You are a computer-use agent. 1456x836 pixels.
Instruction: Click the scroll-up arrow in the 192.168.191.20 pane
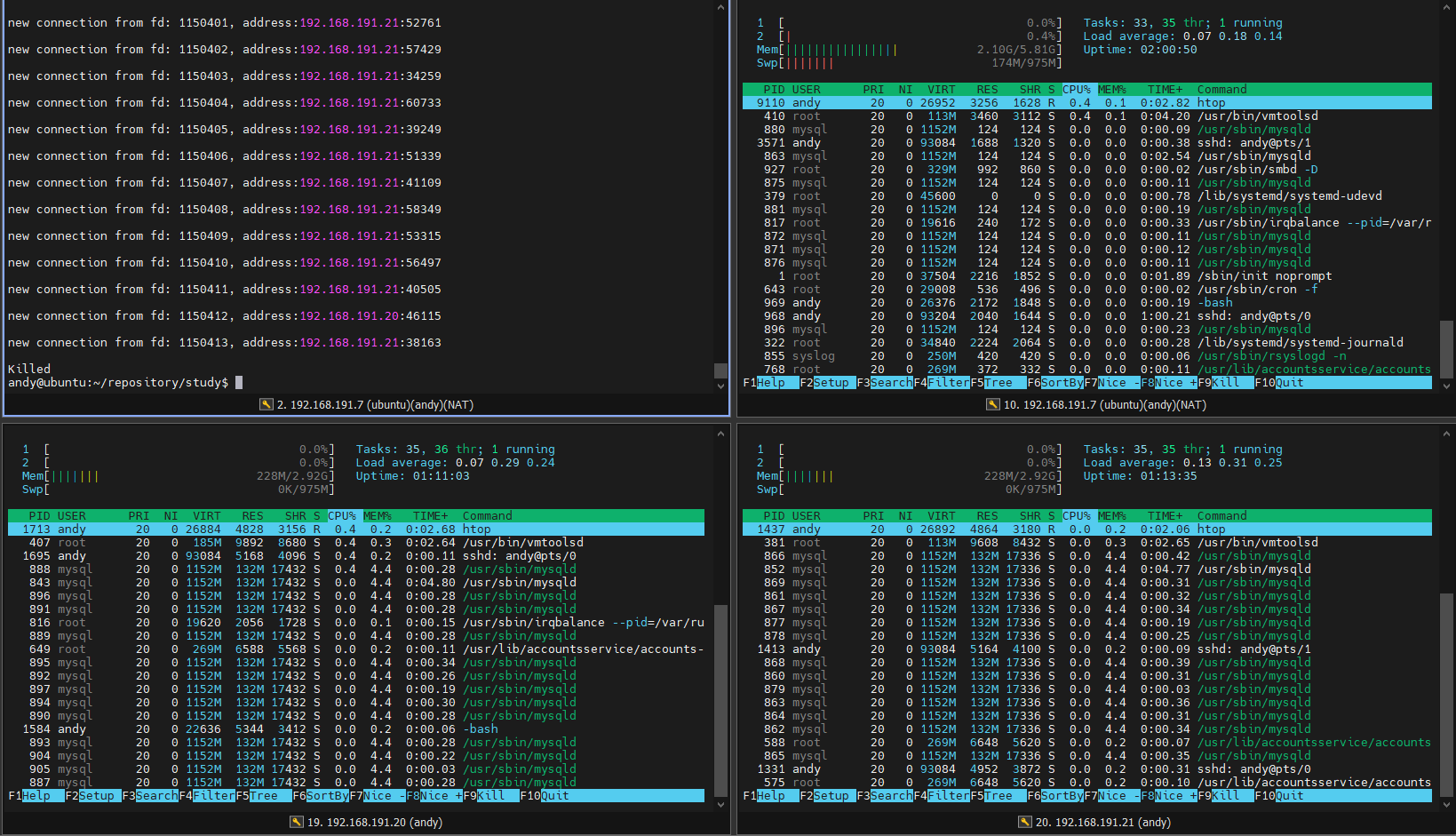click(x=720, y=434)
